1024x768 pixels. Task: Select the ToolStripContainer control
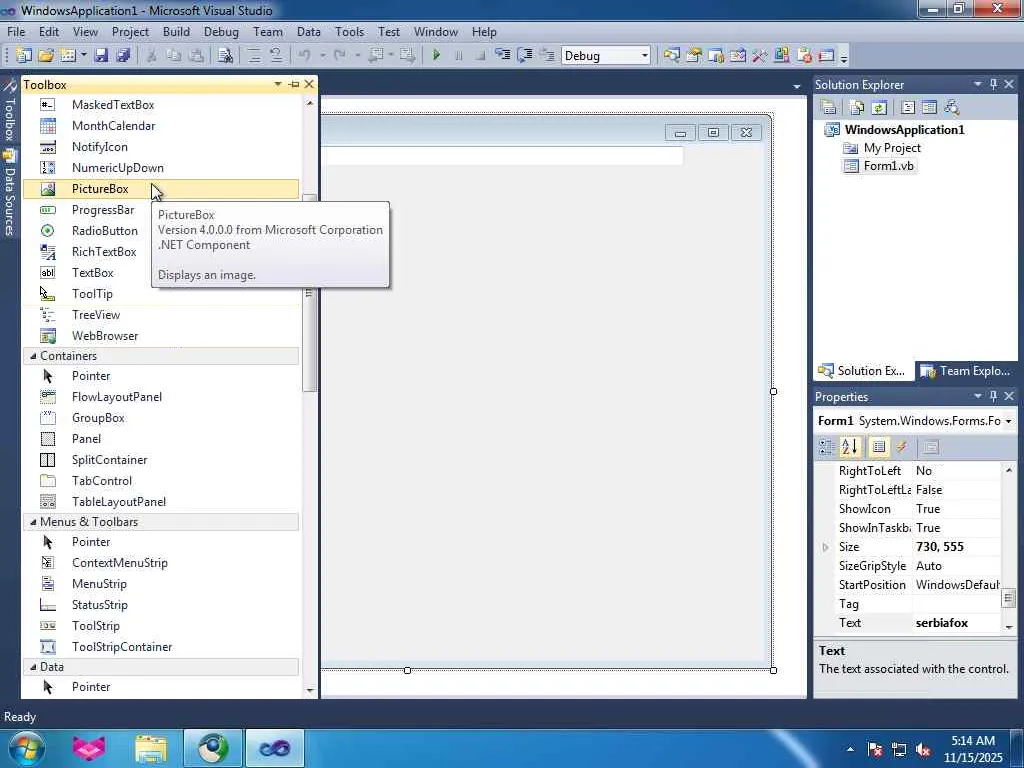pos(161,647)
